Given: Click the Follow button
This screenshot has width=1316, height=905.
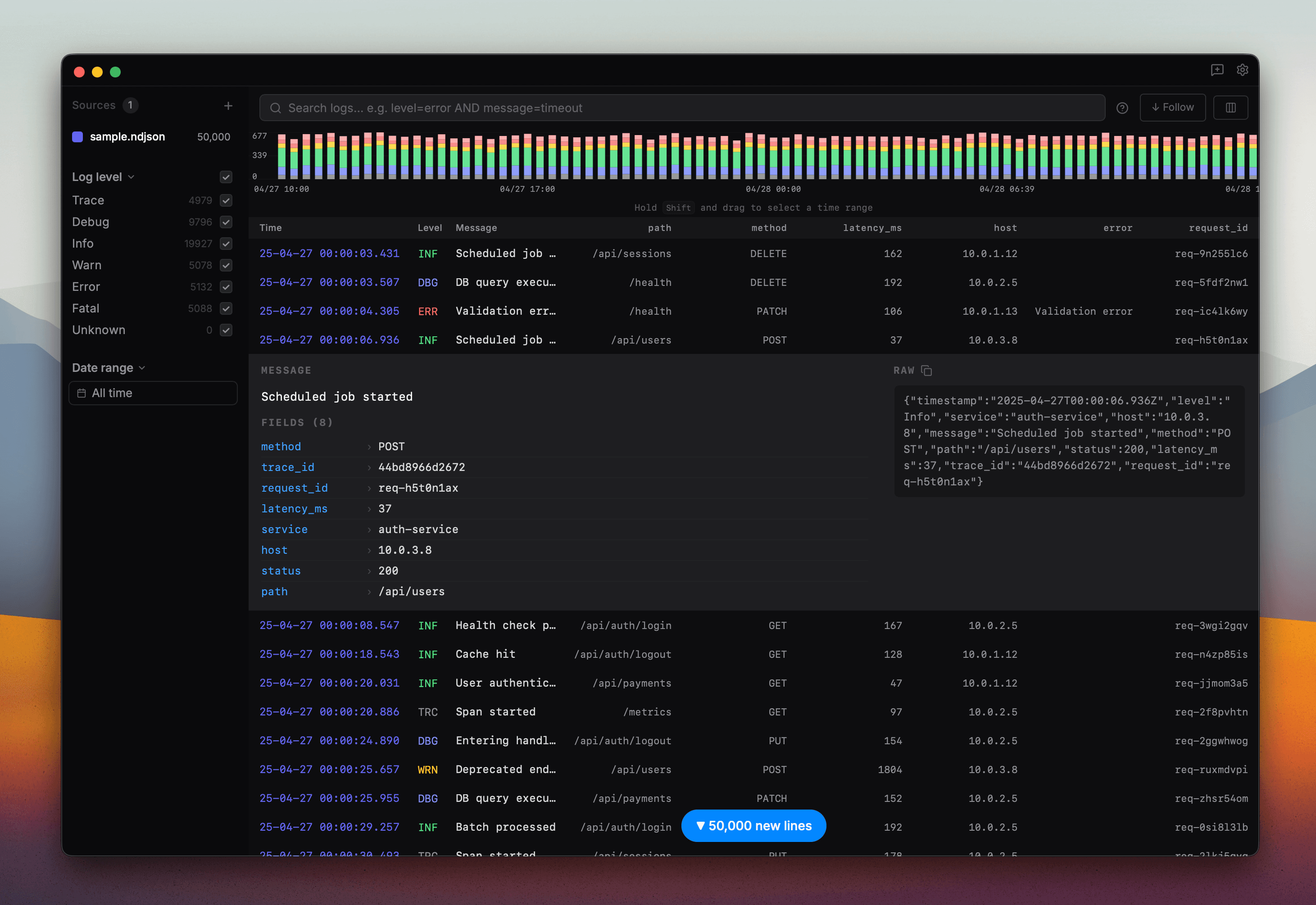Looking at the screenshot, I should click(1172, 108).
